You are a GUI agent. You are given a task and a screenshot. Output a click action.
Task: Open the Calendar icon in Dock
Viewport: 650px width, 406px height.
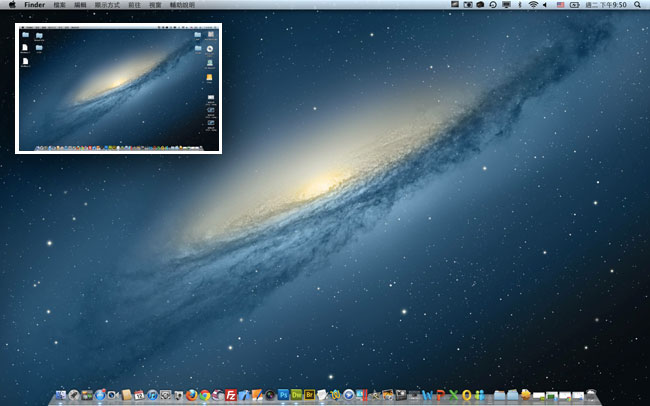point(139,395)
